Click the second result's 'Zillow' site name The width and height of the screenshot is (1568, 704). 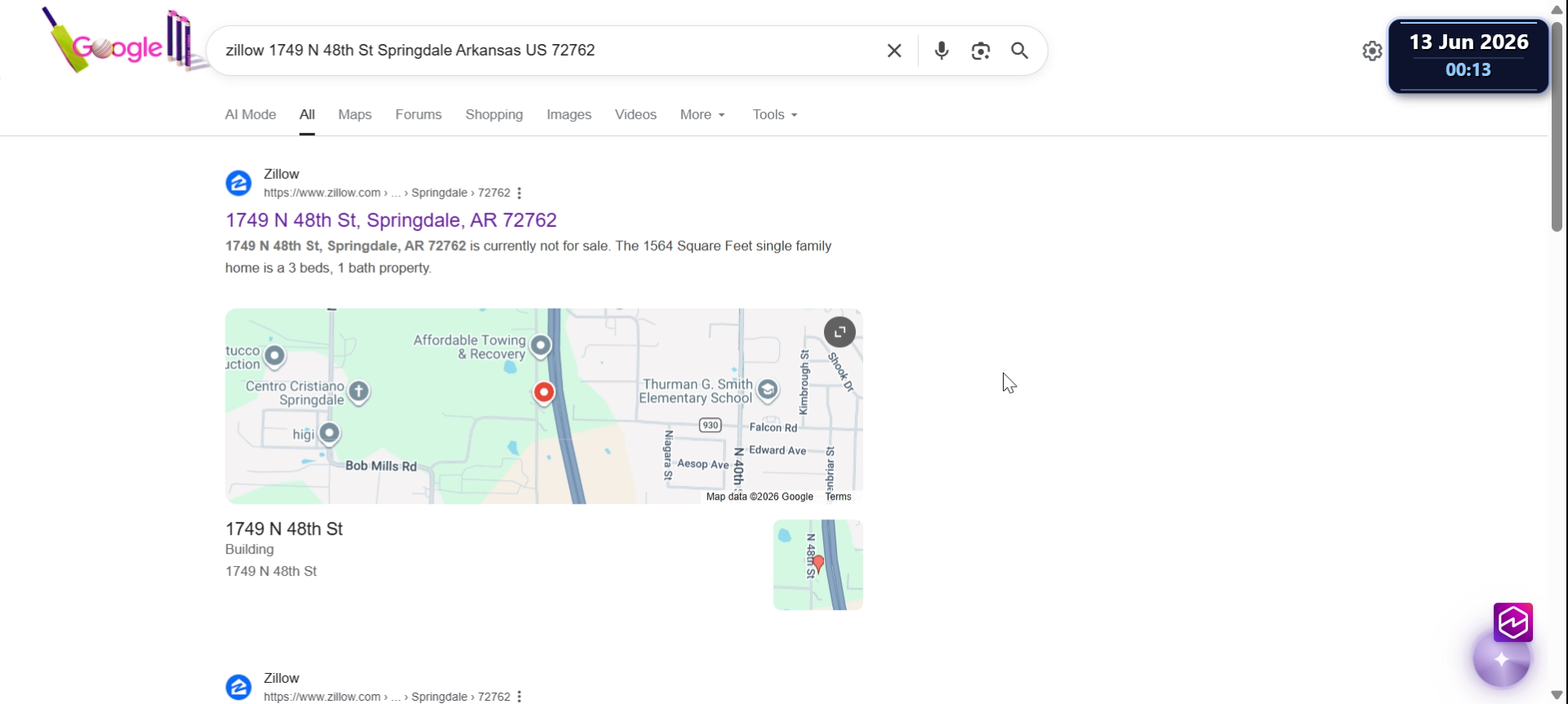[282, 678]
